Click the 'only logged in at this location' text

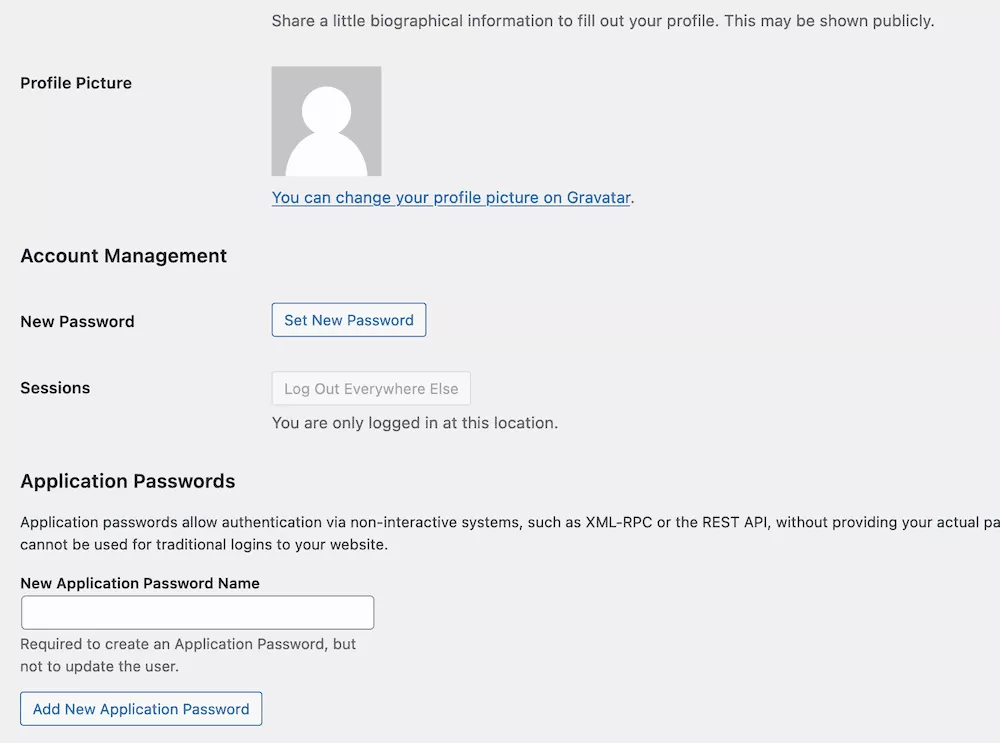pyautogui.click(x=415, y=423)
